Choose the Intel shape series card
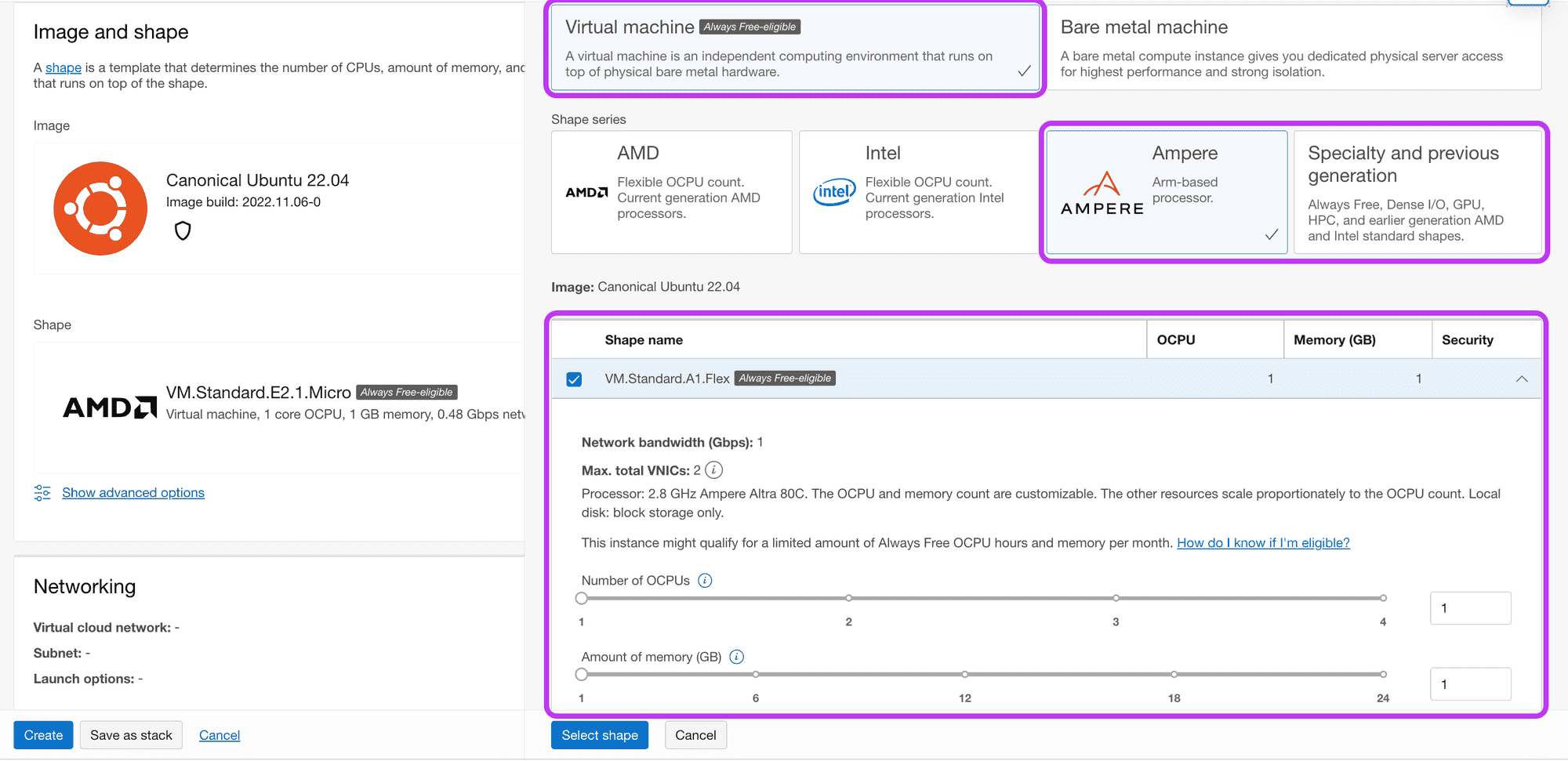 (x=919, y=192)
